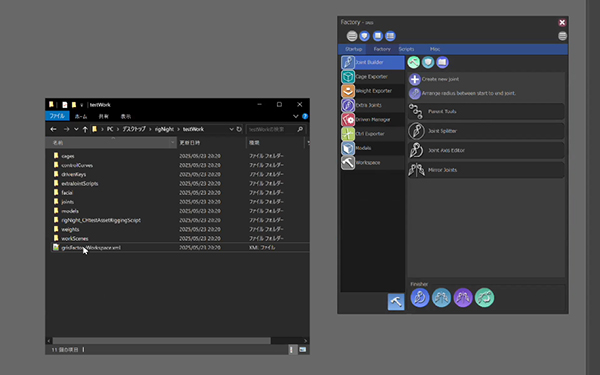Select the driverKeys folder

pos(73,174)
